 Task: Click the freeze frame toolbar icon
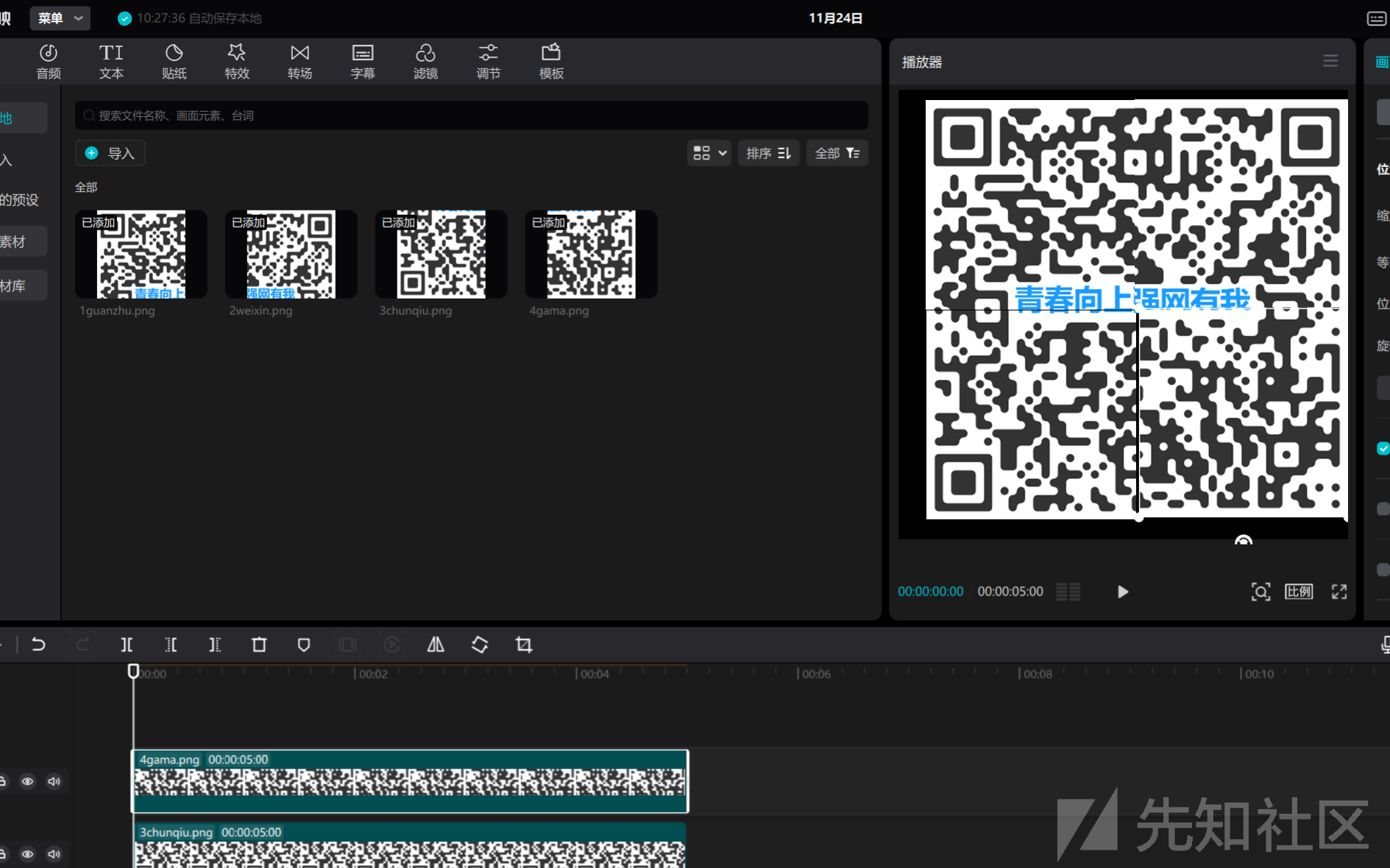pyautogui.click(x=347, y=645)
